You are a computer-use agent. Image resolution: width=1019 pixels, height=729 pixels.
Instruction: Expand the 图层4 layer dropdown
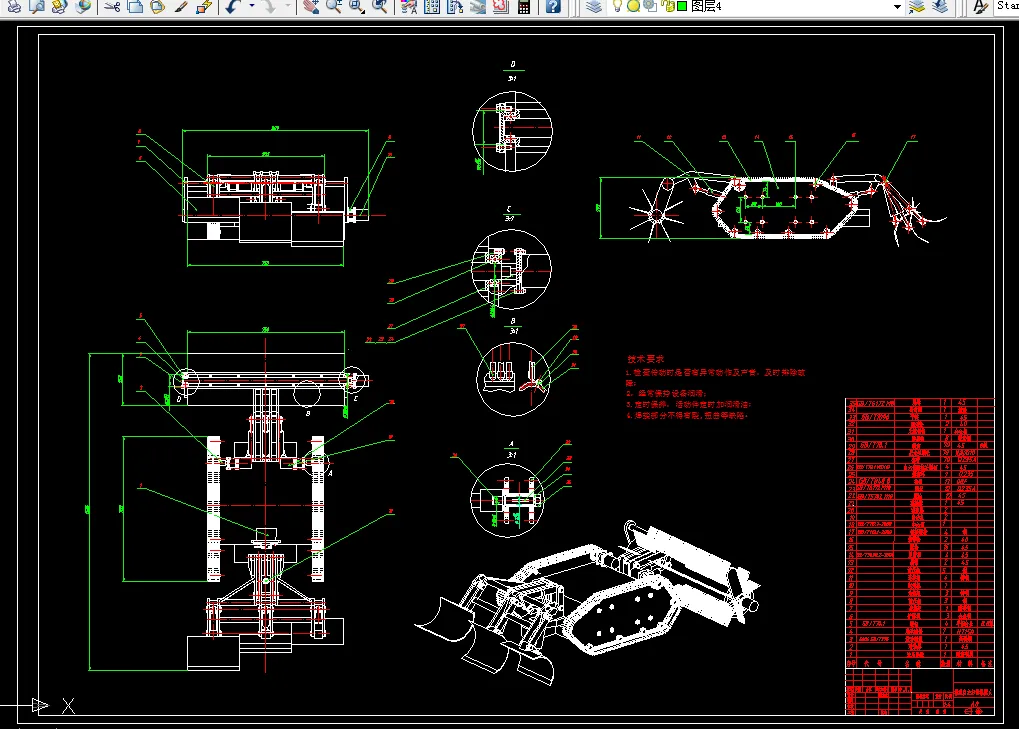897,6
